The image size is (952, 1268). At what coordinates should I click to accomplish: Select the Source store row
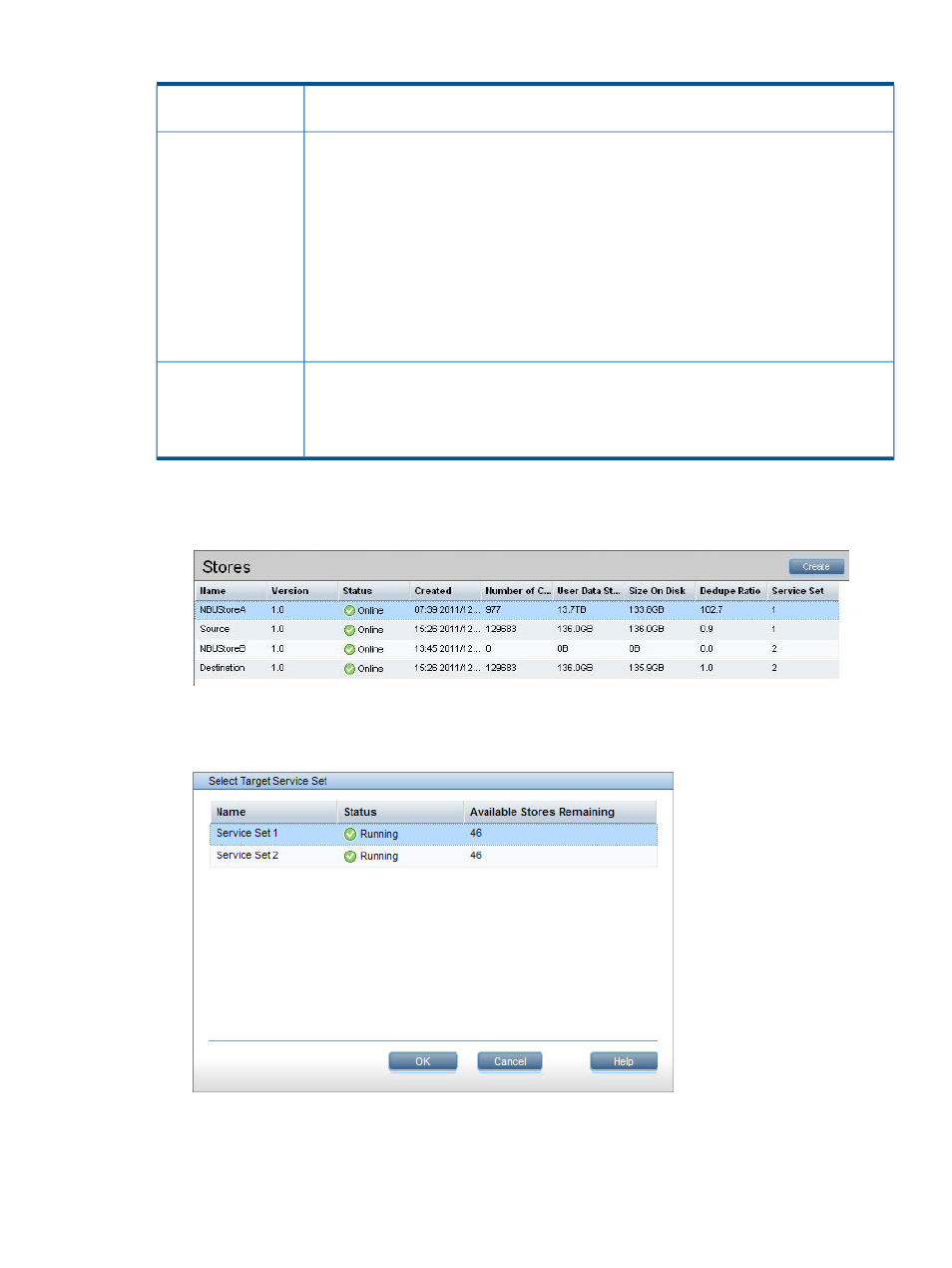click(x=517, y=629)
